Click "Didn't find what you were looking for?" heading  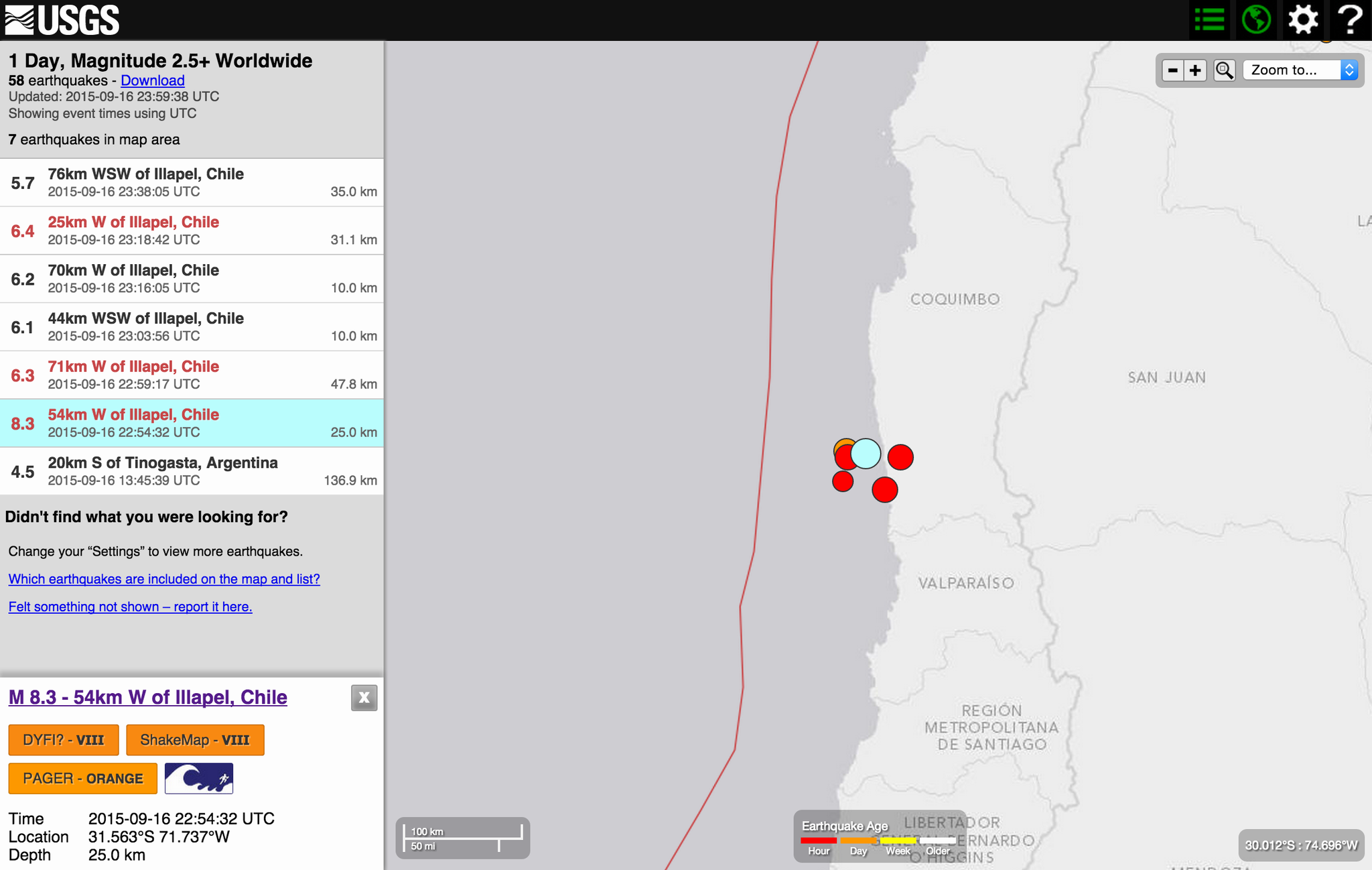click(147, 517)
